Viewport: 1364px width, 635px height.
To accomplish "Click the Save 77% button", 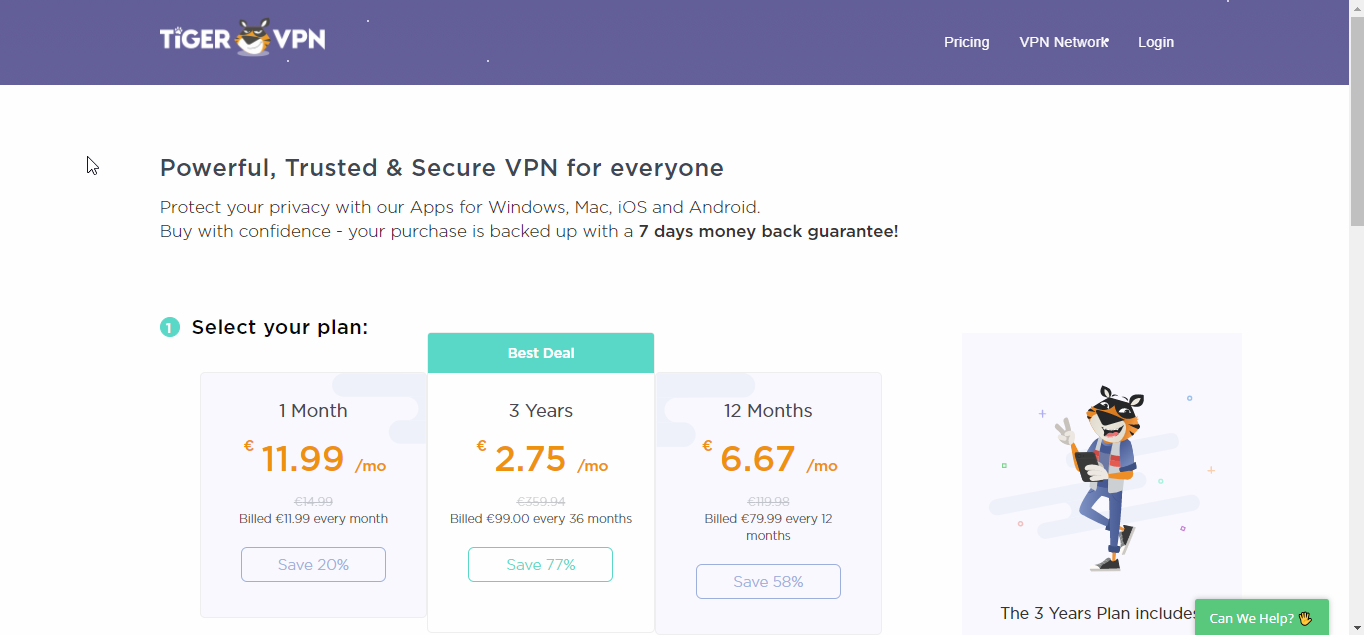I will coord(540,565).
